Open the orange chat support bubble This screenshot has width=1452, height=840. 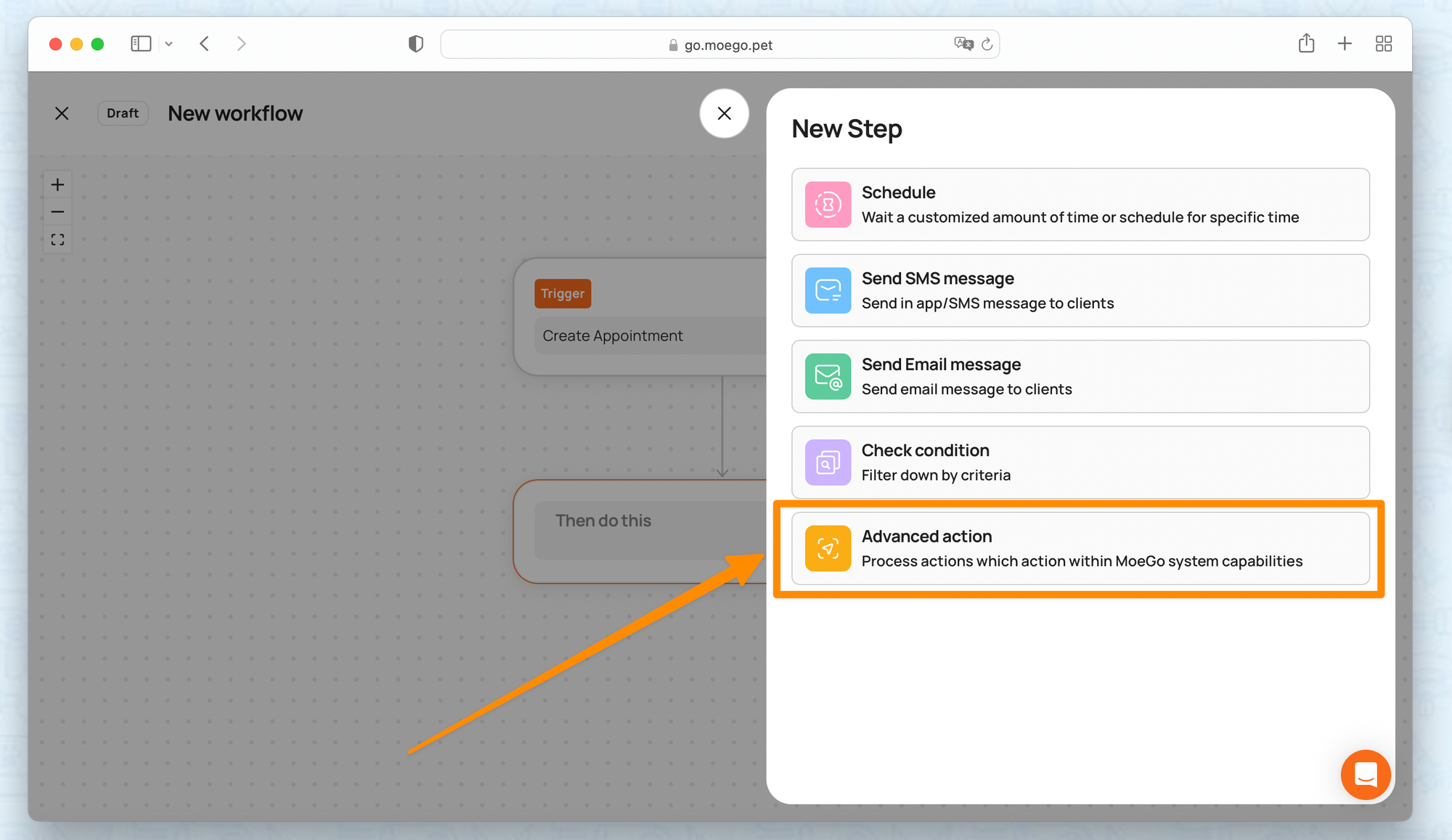[1365, 775]
